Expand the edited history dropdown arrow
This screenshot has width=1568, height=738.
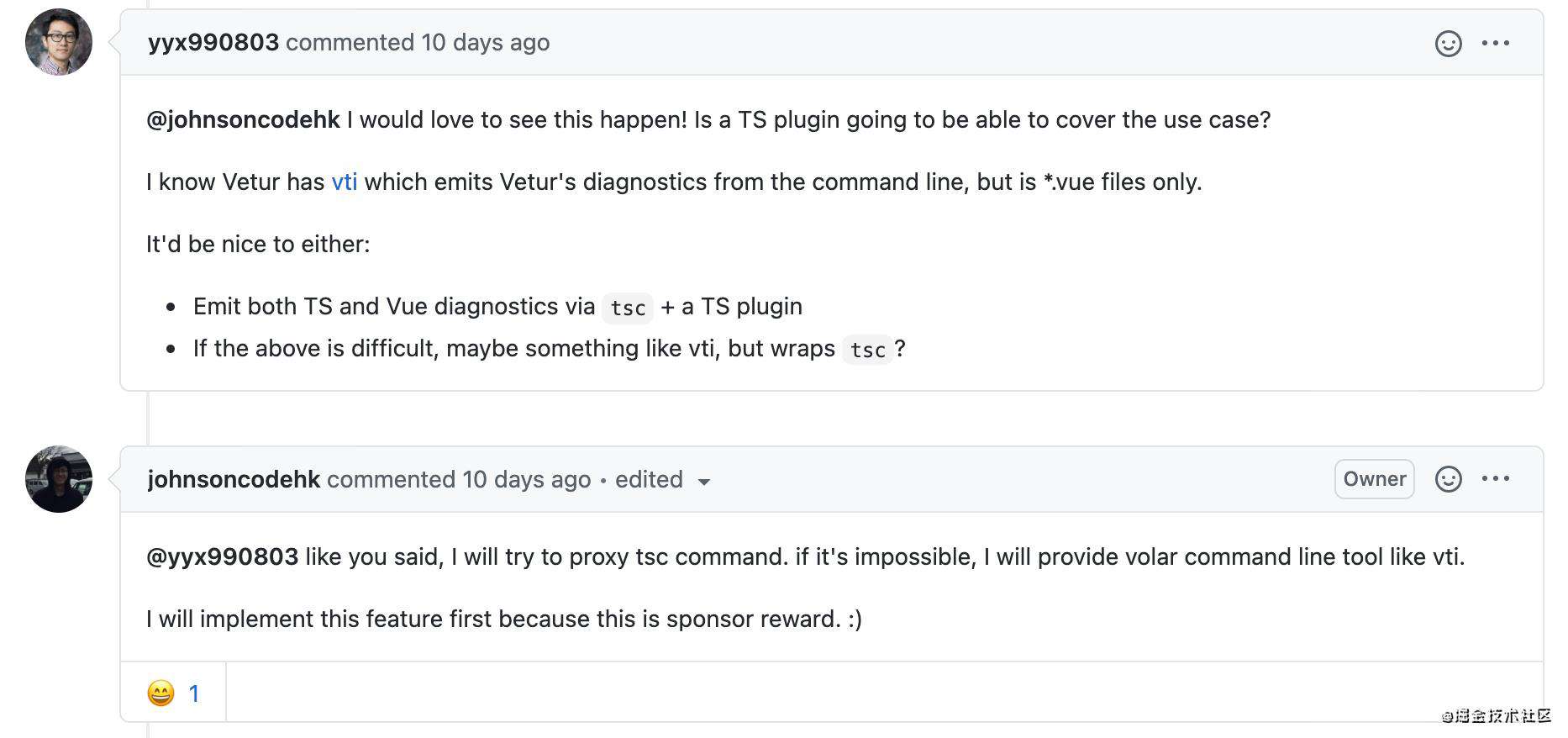[x=704, y=482]
